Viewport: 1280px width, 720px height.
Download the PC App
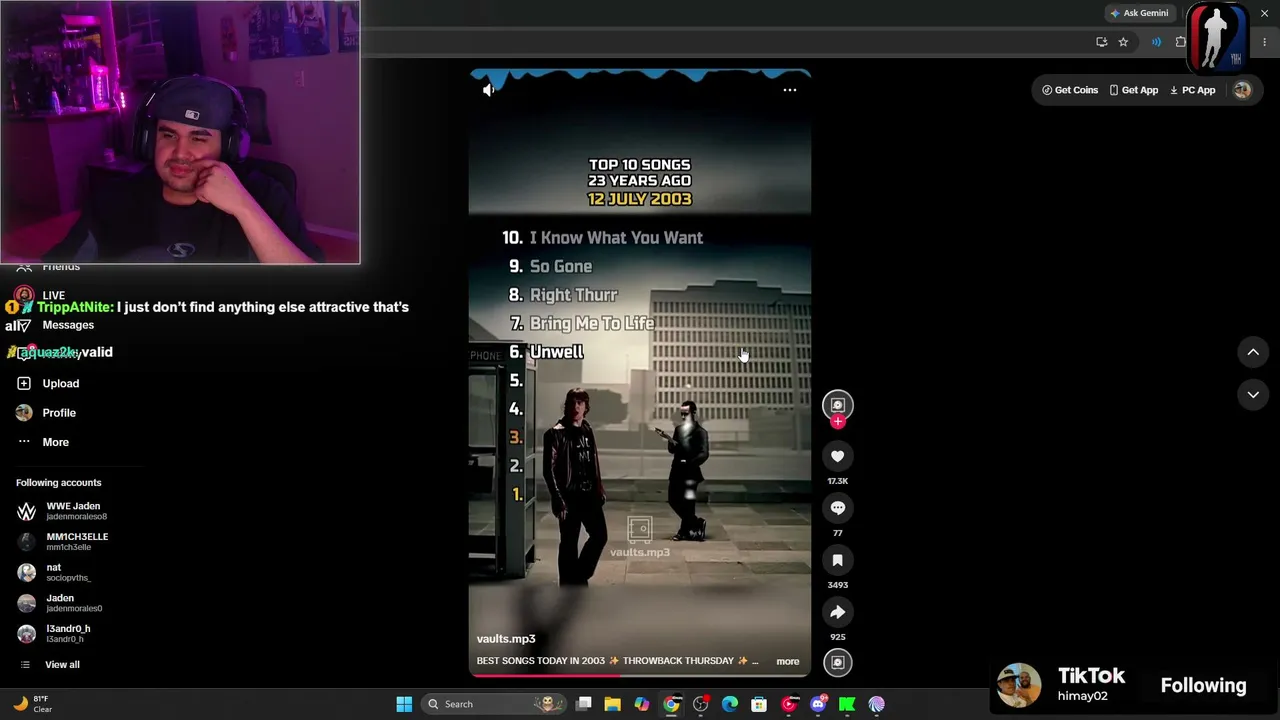[1192, 90]
